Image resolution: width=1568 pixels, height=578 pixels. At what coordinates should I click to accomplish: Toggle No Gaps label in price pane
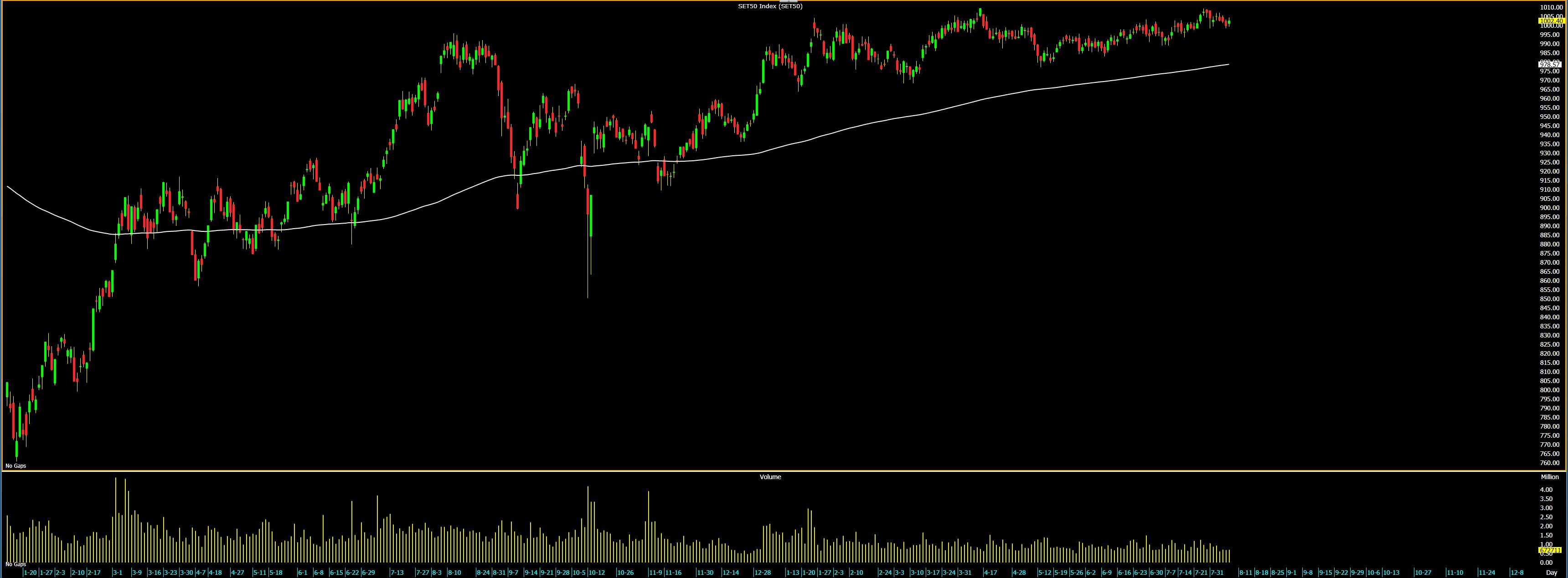point(16,466)
